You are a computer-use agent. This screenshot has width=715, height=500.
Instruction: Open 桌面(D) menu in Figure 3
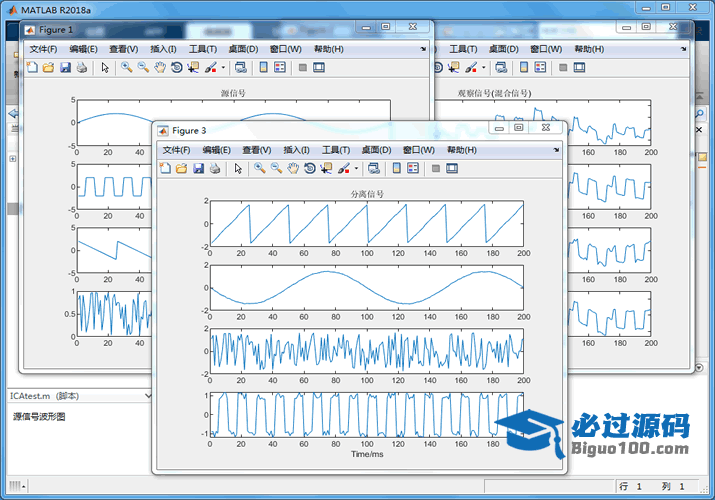pyautogui.click(x=377, y=150)
